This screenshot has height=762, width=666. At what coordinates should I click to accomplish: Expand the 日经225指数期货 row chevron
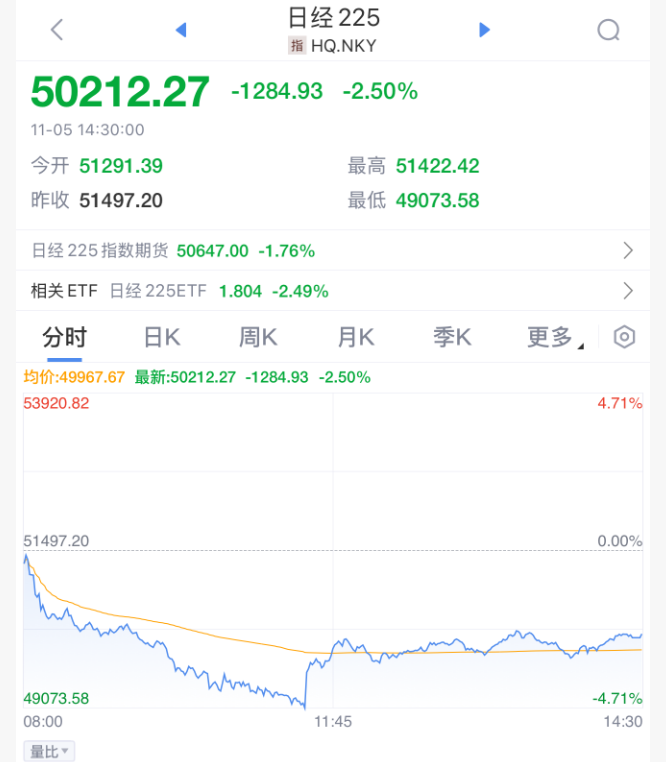(x=628, y=251)
